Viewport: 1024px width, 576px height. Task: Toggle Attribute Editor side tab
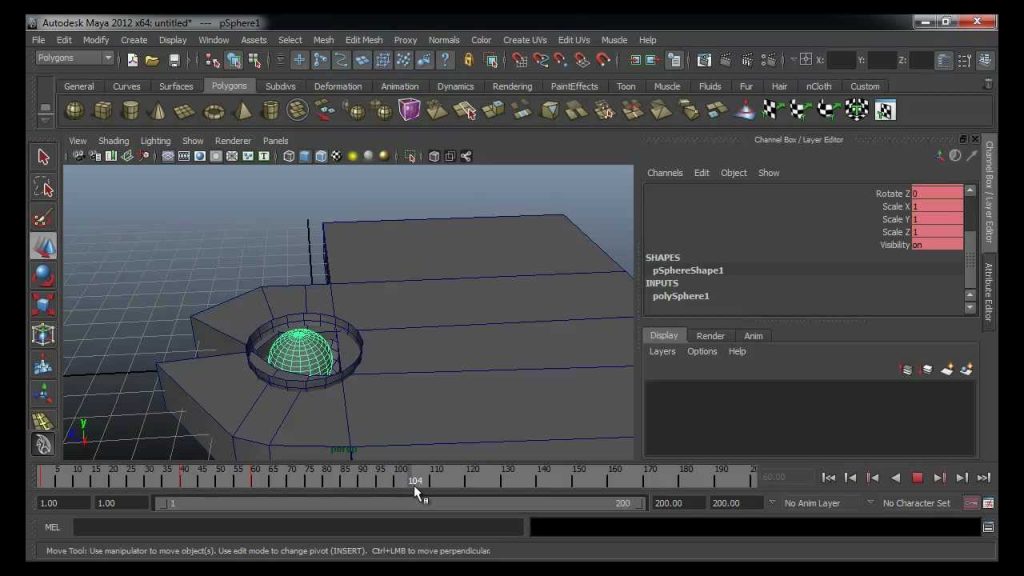[x=989, y=292]
